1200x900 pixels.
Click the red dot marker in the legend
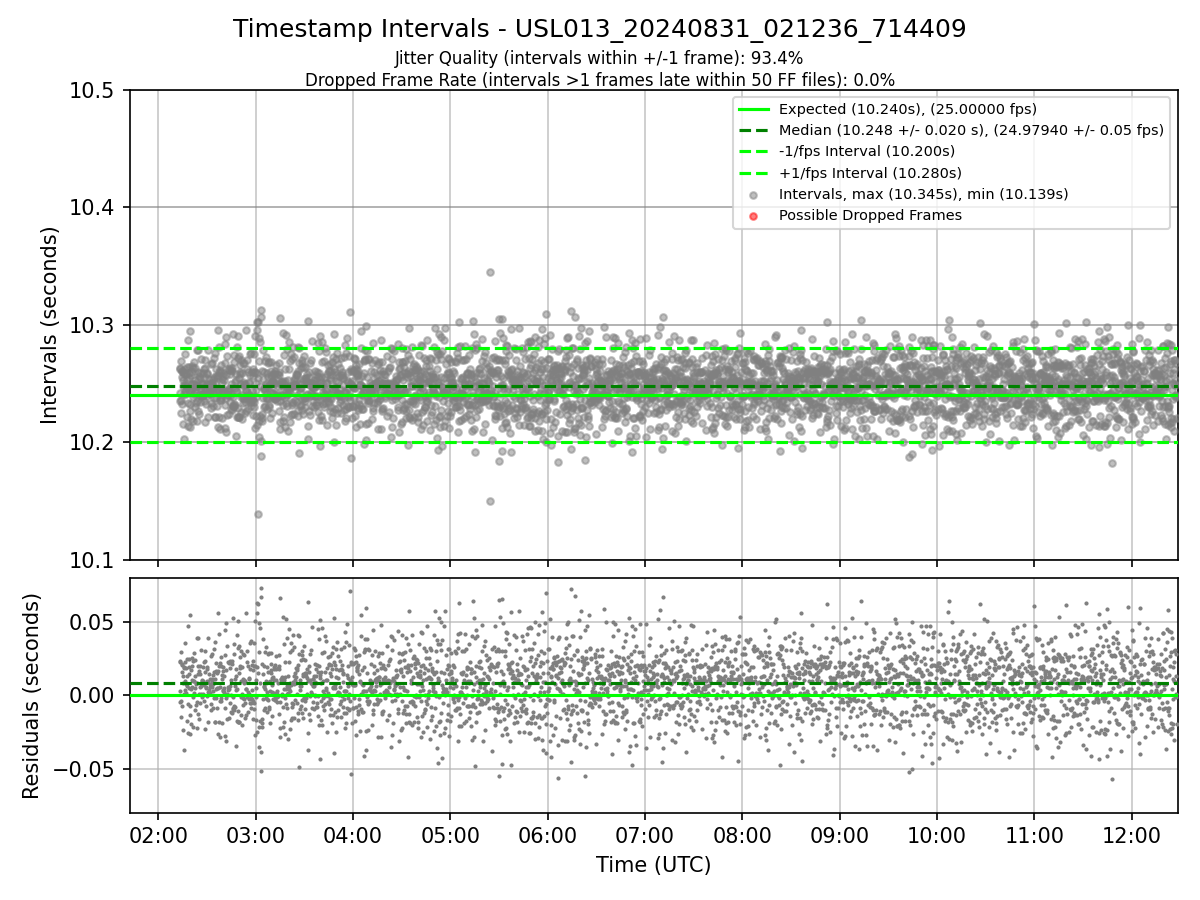click(x=754, y=215)
